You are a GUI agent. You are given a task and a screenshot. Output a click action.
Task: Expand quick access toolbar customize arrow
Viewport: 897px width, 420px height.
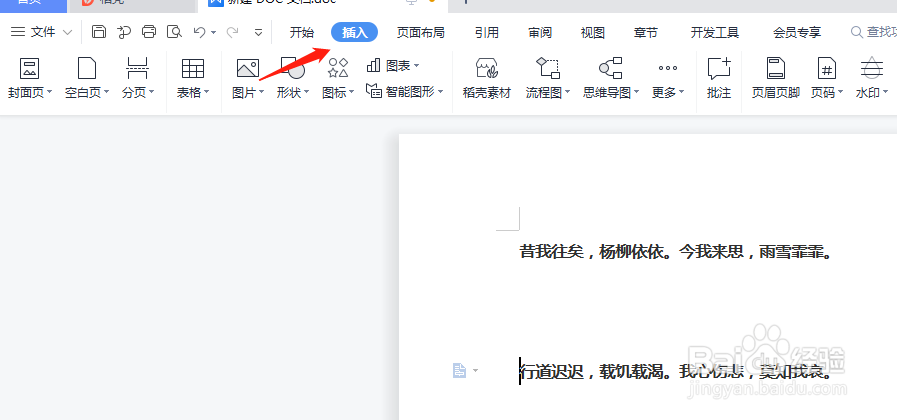pyautogui.click(x=259, y=33)
